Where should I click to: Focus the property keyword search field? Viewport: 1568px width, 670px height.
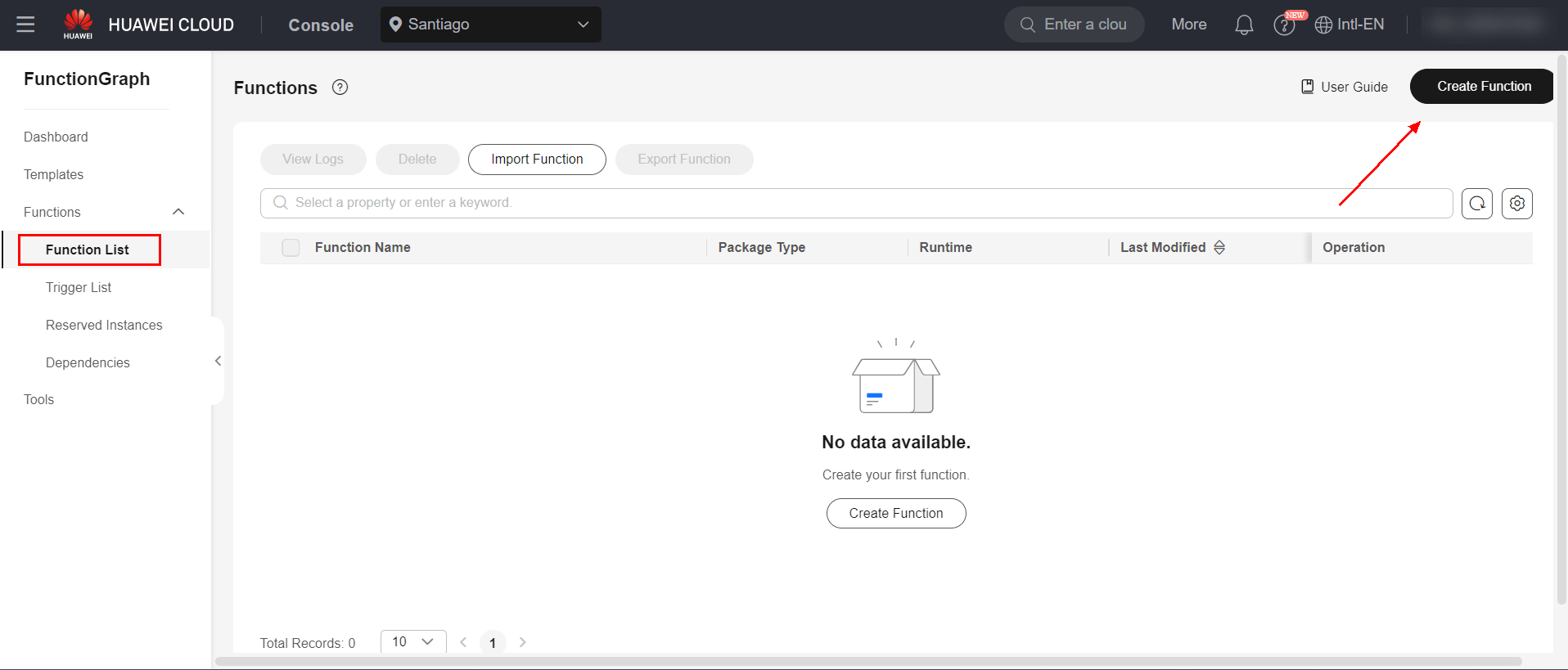point(855,203)
